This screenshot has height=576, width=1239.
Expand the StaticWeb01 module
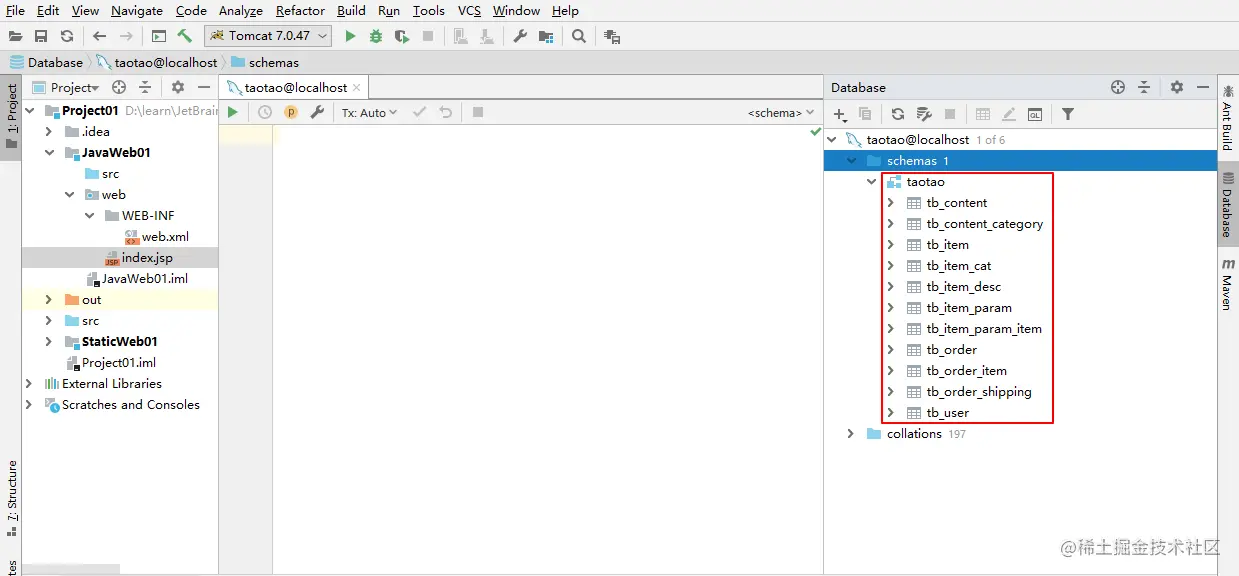point(48,342)
